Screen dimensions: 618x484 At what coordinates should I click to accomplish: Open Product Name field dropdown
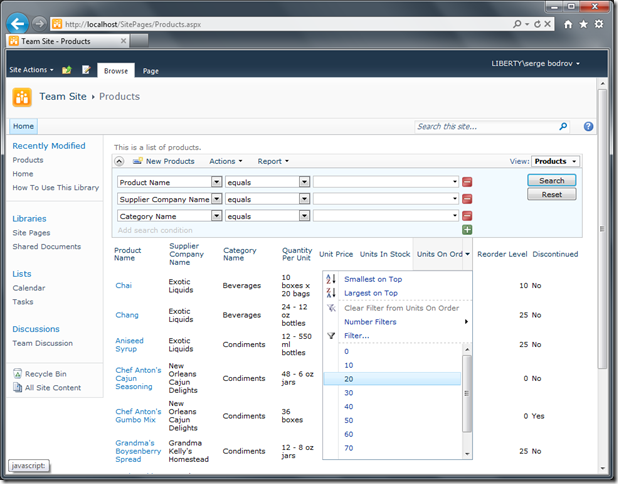click(216, 182)
